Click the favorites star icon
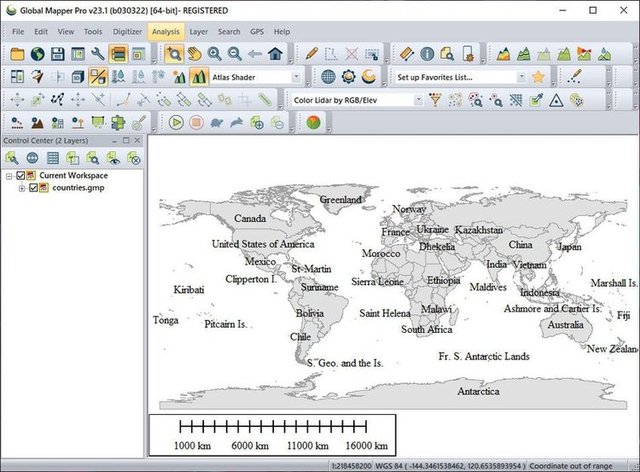The width and height of the screenshot is (640, 472). pyautogui.click(x=538, y=76)
